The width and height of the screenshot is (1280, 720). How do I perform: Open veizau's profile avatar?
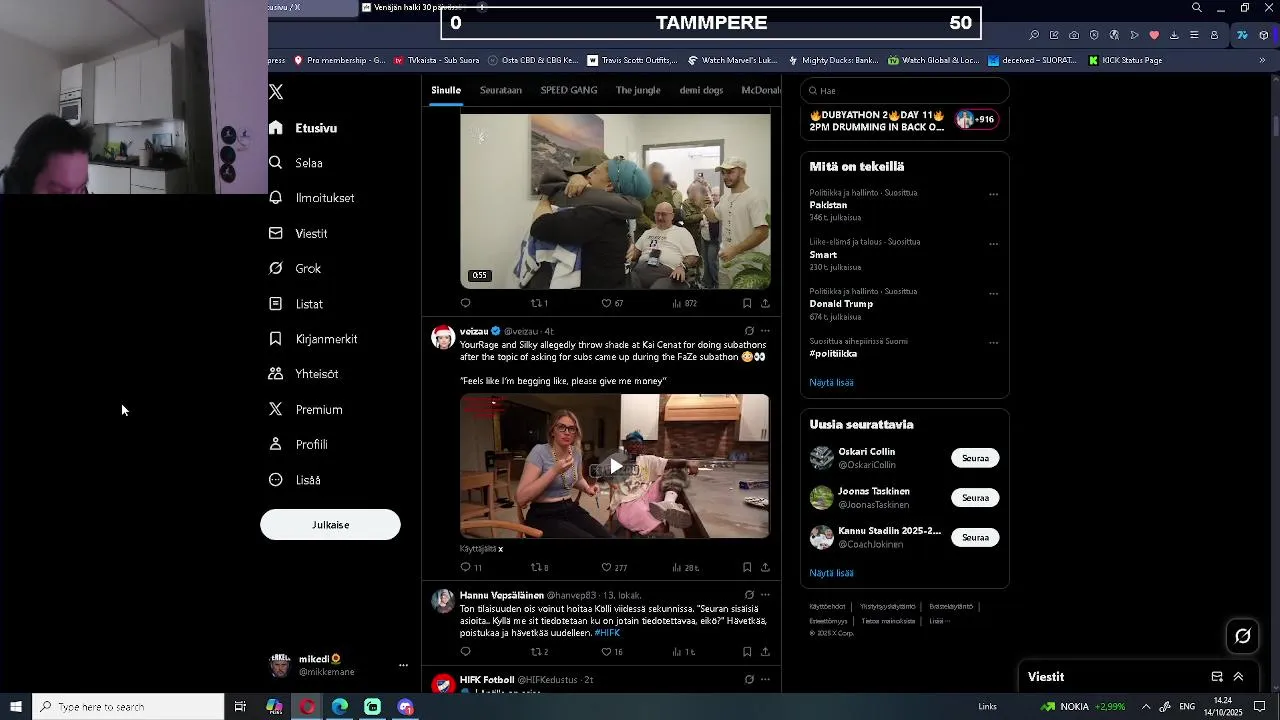[442, 337]
